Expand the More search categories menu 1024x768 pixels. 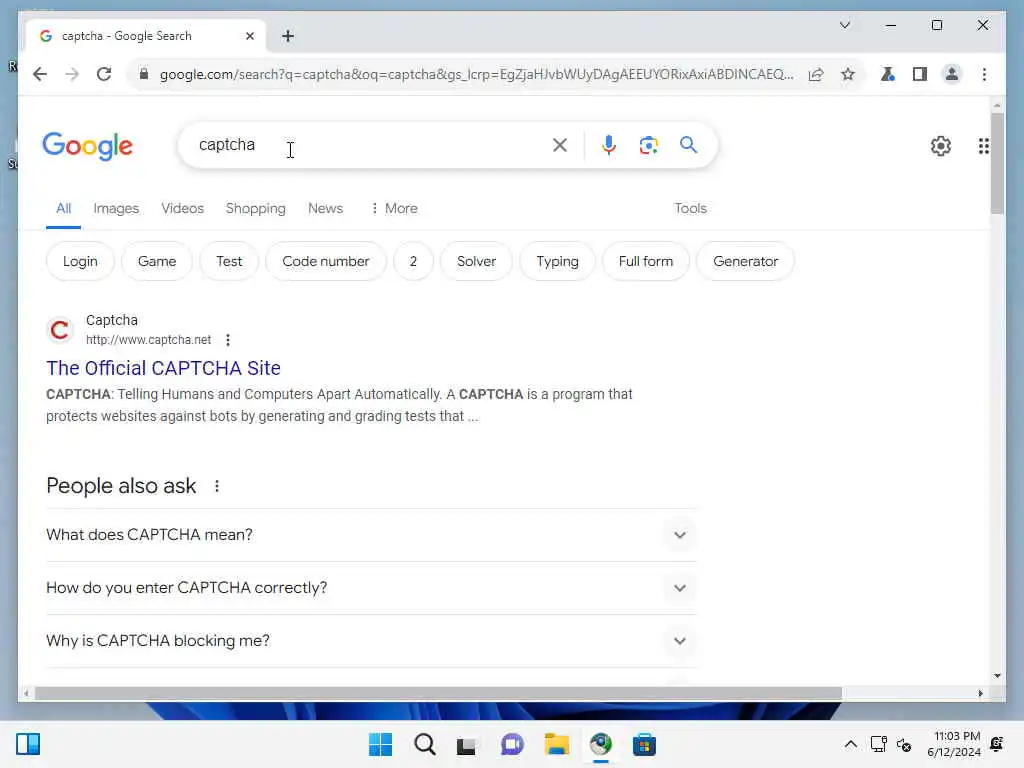pyautogui.click(x=394, y=208)
